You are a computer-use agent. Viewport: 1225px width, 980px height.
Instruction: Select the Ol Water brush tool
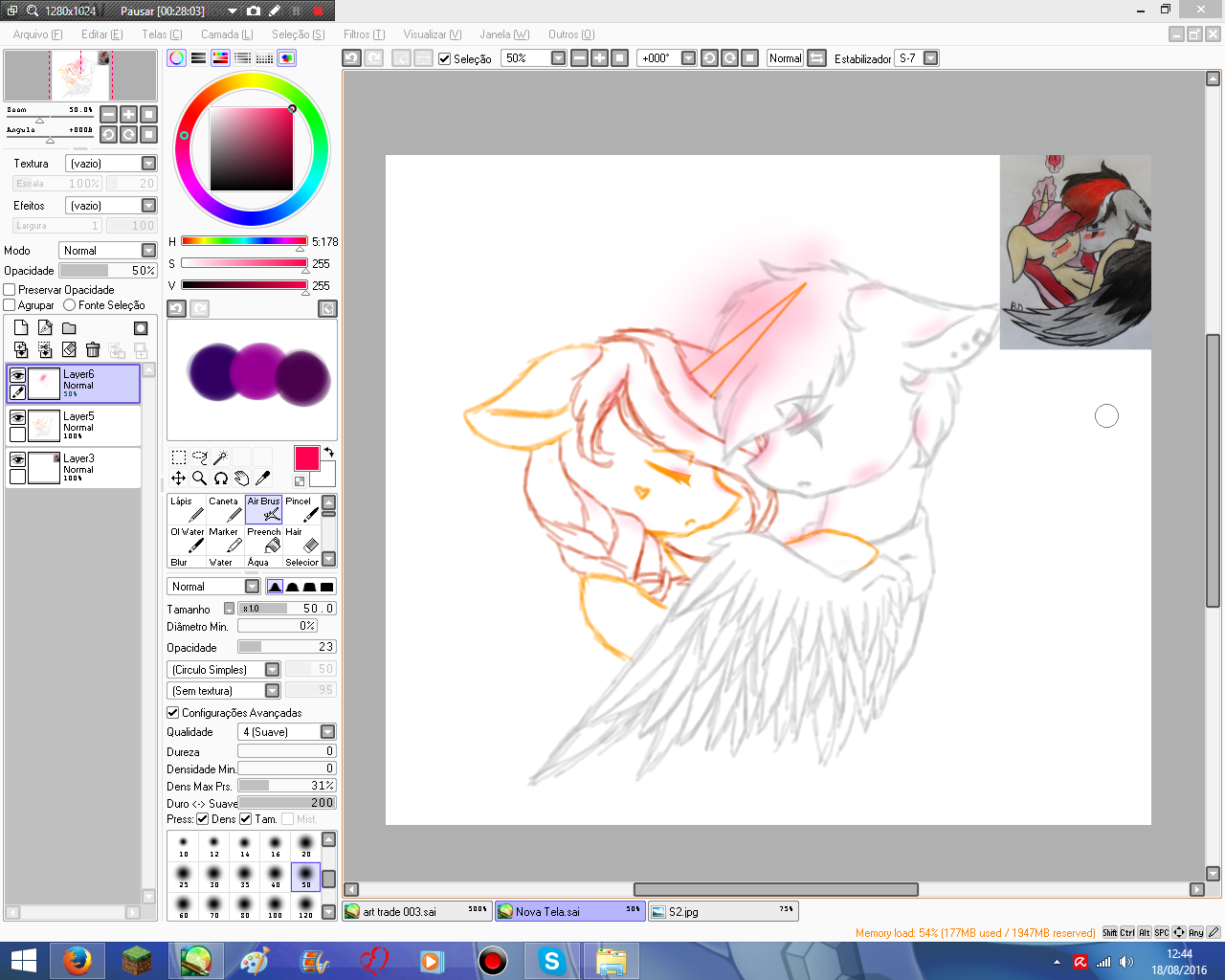[x=186, y=540]
